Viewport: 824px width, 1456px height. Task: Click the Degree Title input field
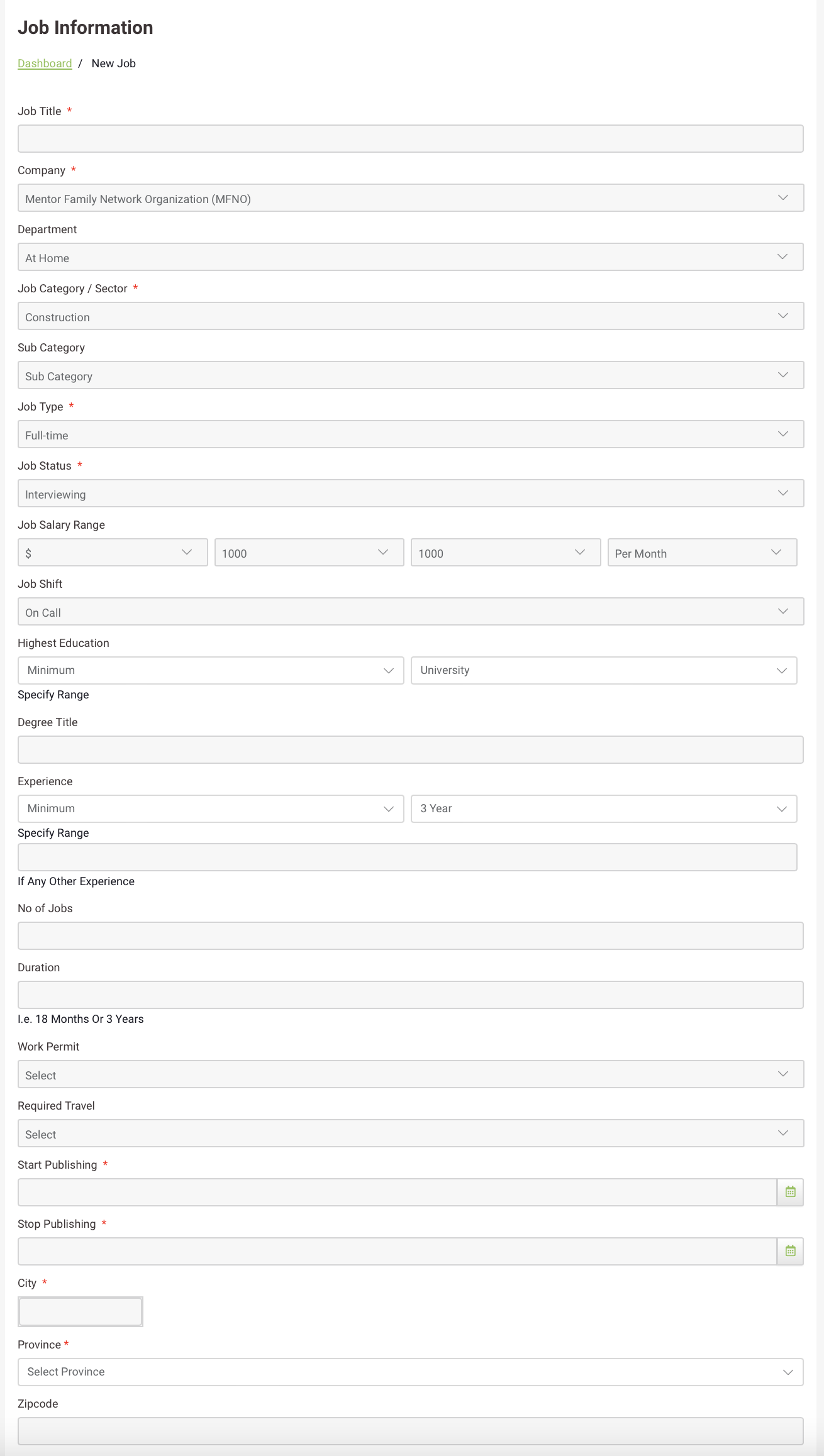(411, 750)
